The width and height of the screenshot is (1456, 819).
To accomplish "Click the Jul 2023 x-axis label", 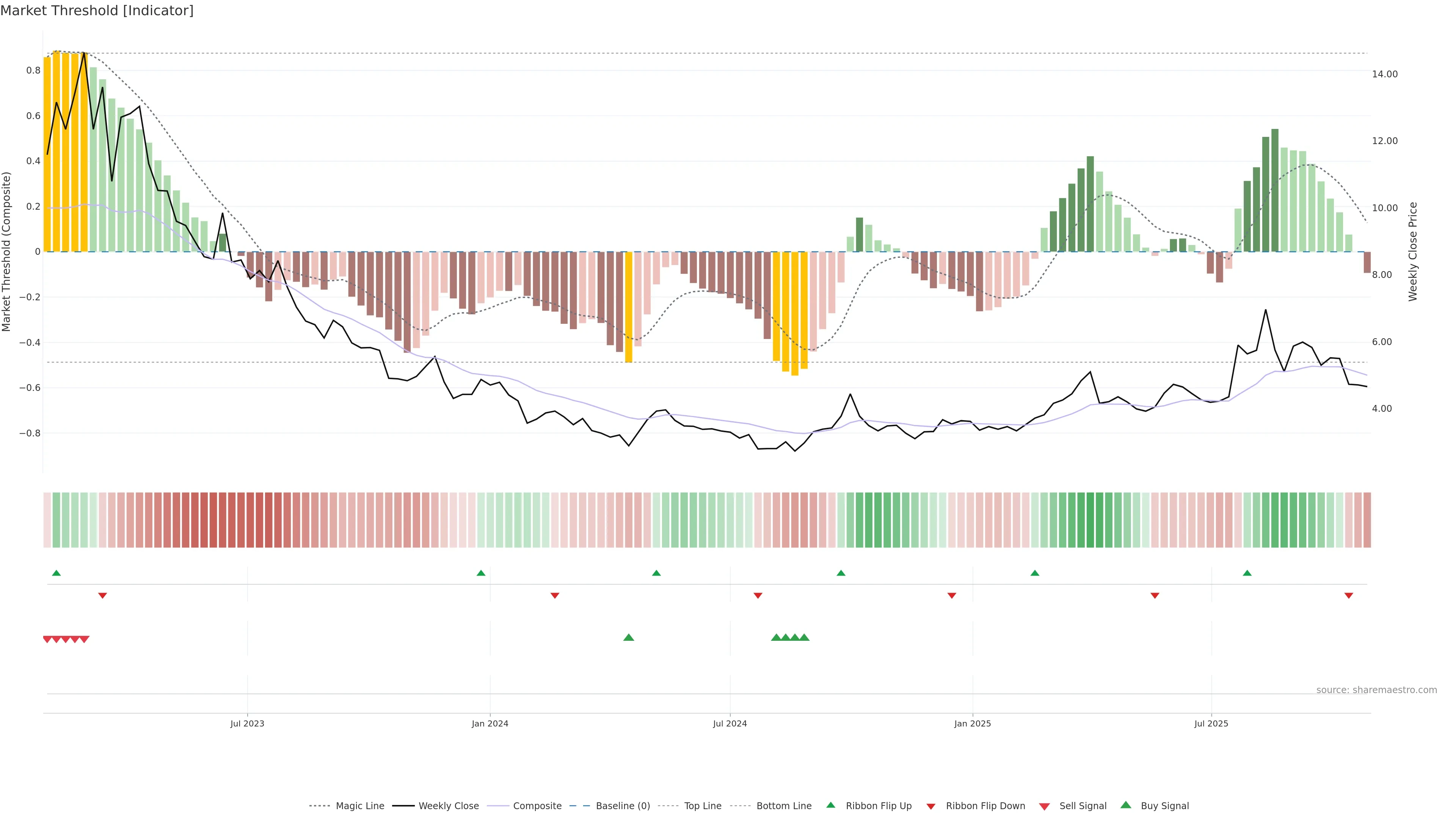I will point(247,723).
